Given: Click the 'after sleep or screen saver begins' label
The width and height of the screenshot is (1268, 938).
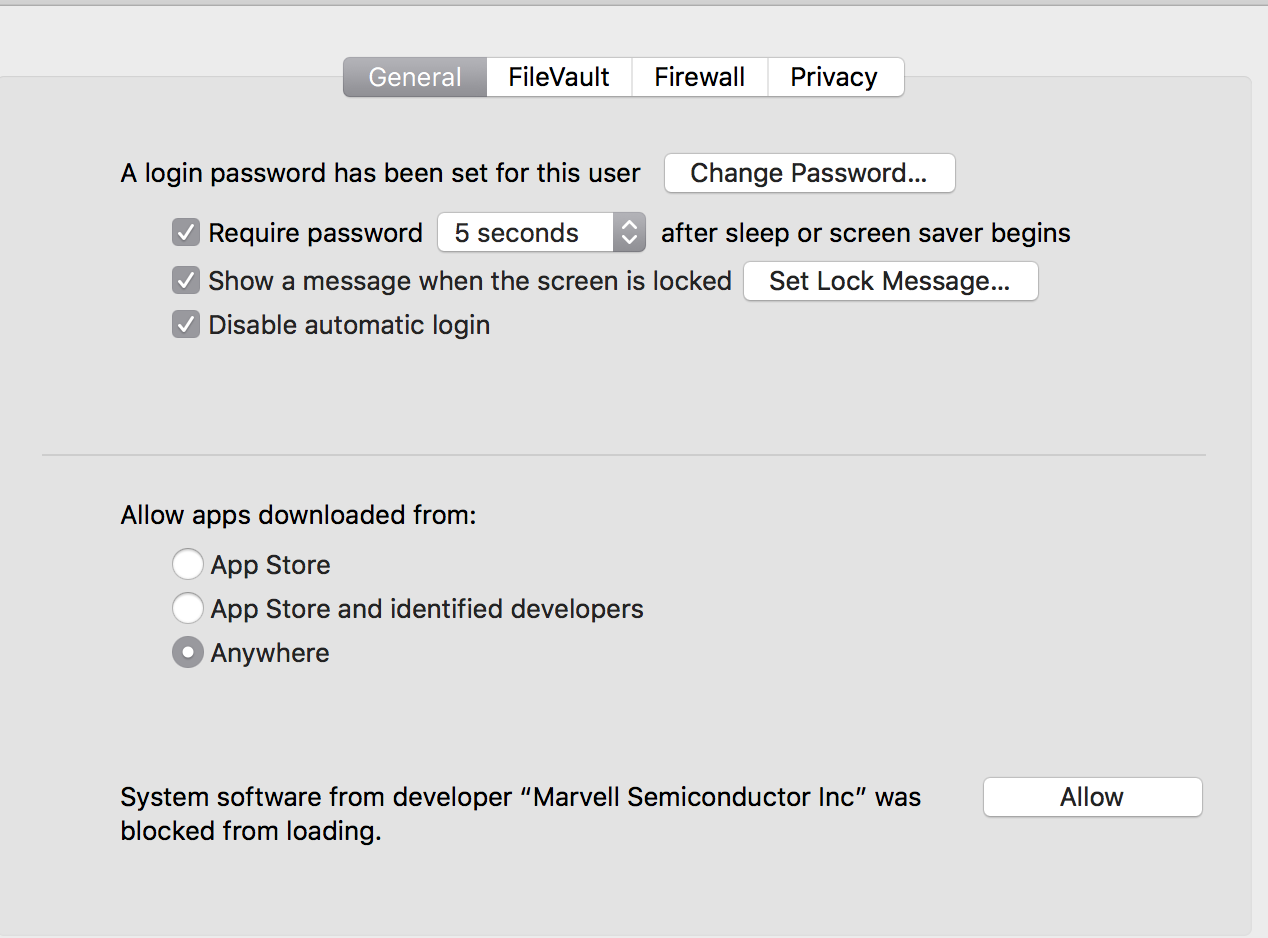Looking at the screenshot, I should click(x=865, y=233).
